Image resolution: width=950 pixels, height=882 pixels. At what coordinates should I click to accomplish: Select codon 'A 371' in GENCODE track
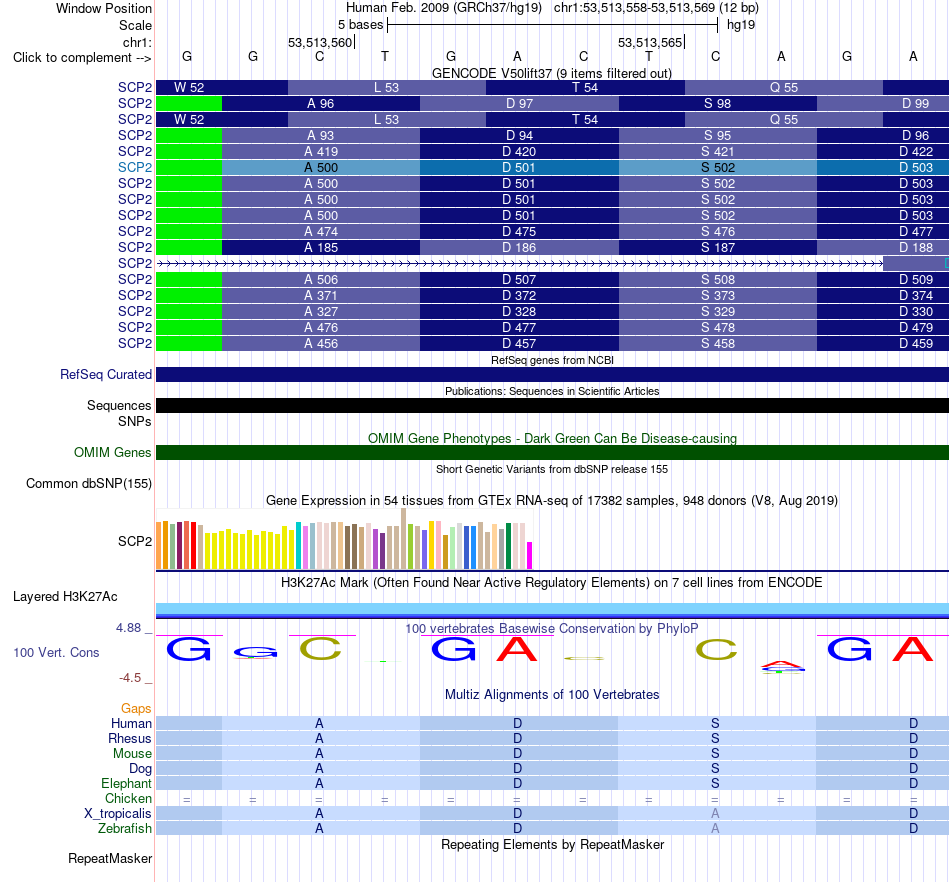tap(321, 295)
